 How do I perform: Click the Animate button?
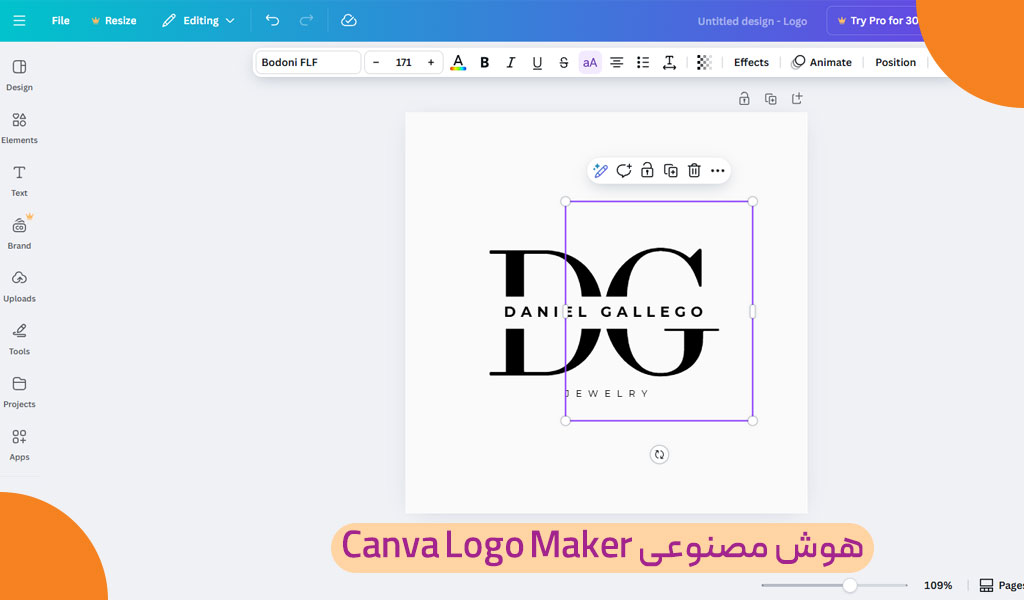pyautogui.click(x=822, y=62)
